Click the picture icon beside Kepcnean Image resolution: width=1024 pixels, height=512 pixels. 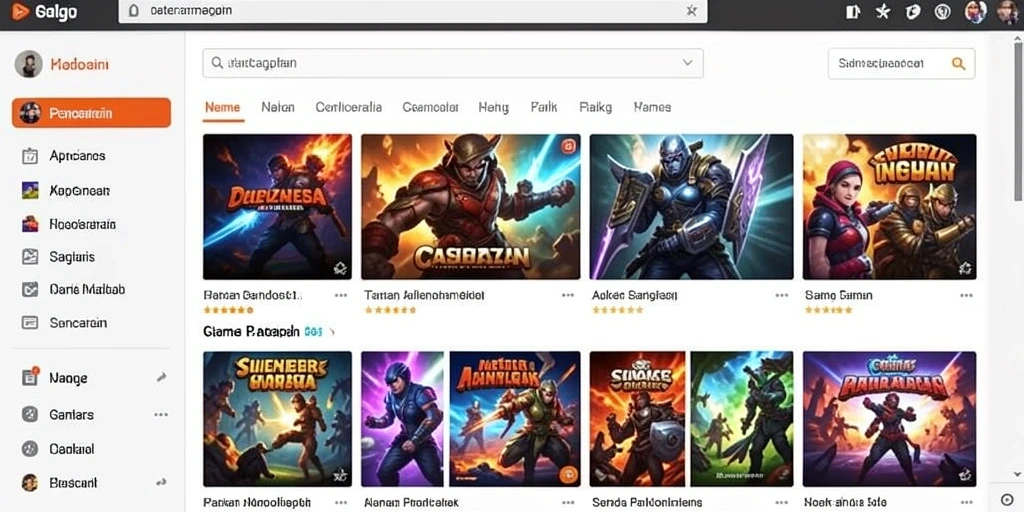tap(30, 190)
